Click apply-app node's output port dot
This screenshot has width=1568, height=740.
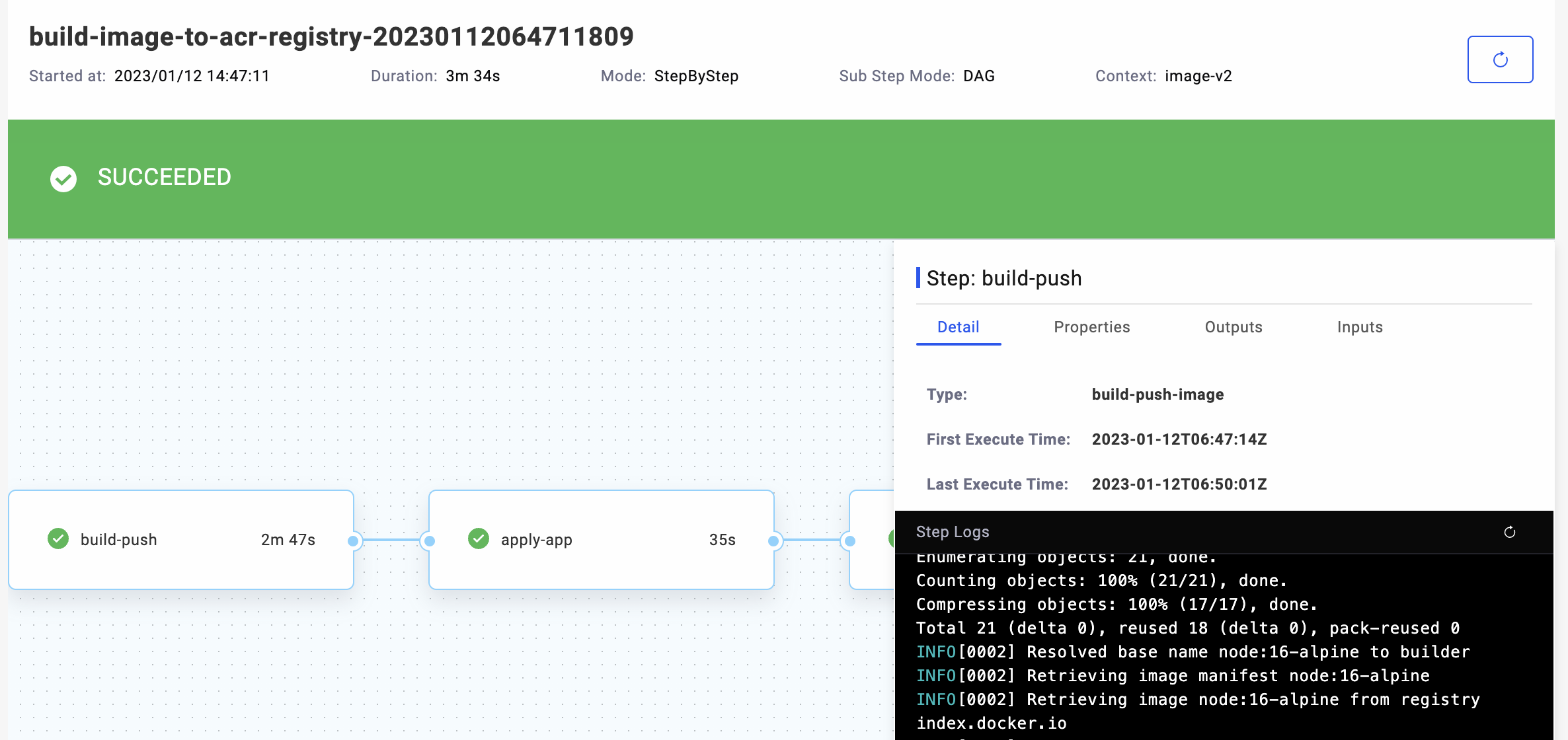click(773, 541)
